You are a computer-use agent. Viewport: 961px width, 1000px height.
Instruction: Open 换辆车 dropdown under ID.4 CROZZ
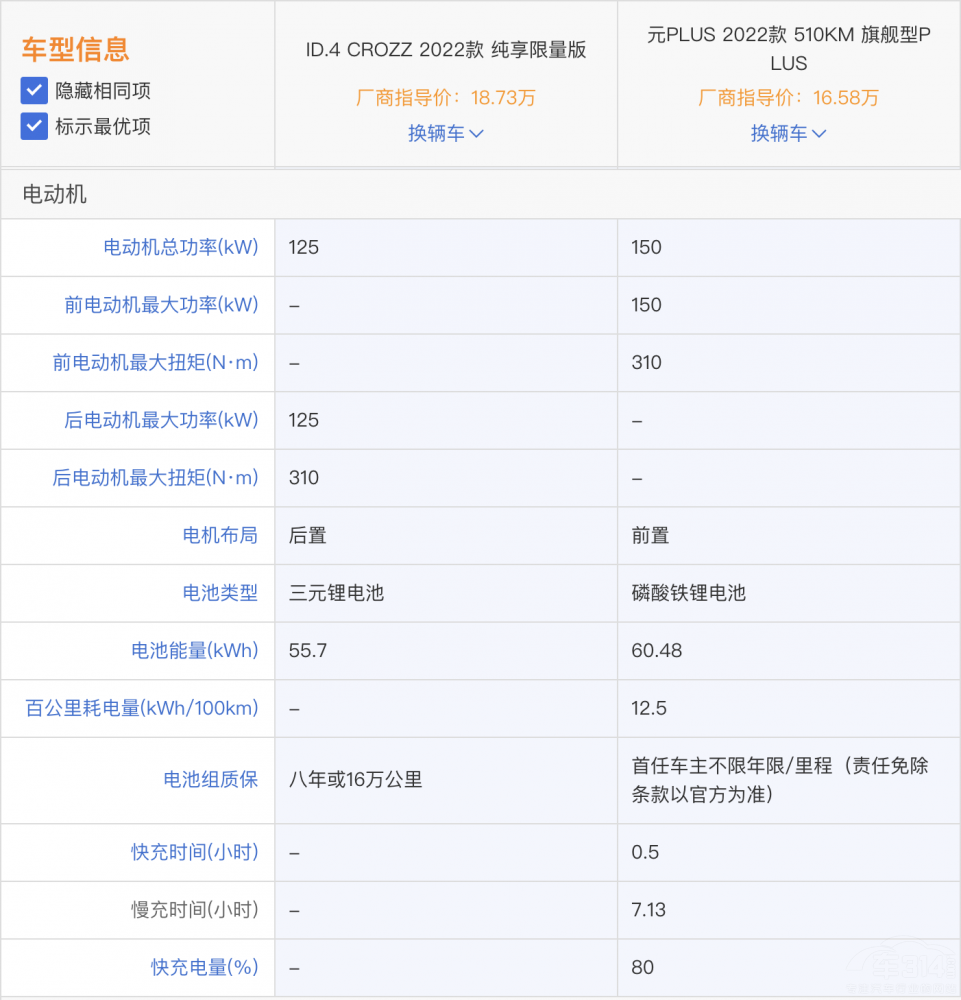(446, 133)
